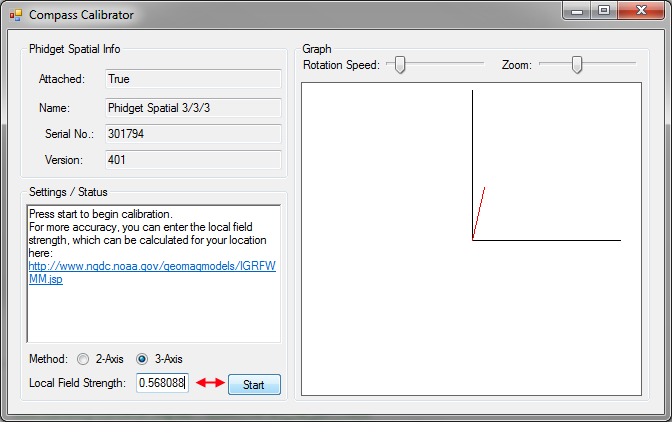Viewport: 672px width, 422px height.
Task: Select the 2-Axis method radio button
Action: coord(83,359)
